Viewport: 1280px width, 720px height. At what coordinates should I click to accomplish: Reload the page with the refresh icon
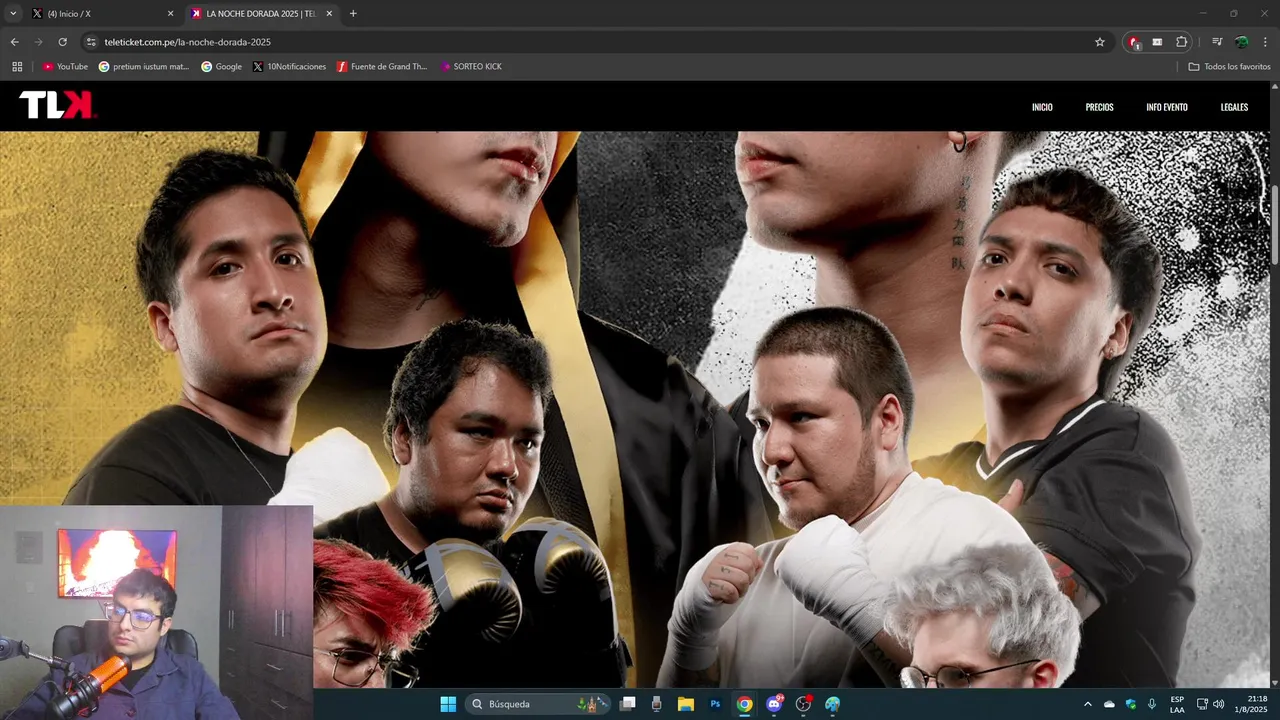coord(62,42)
